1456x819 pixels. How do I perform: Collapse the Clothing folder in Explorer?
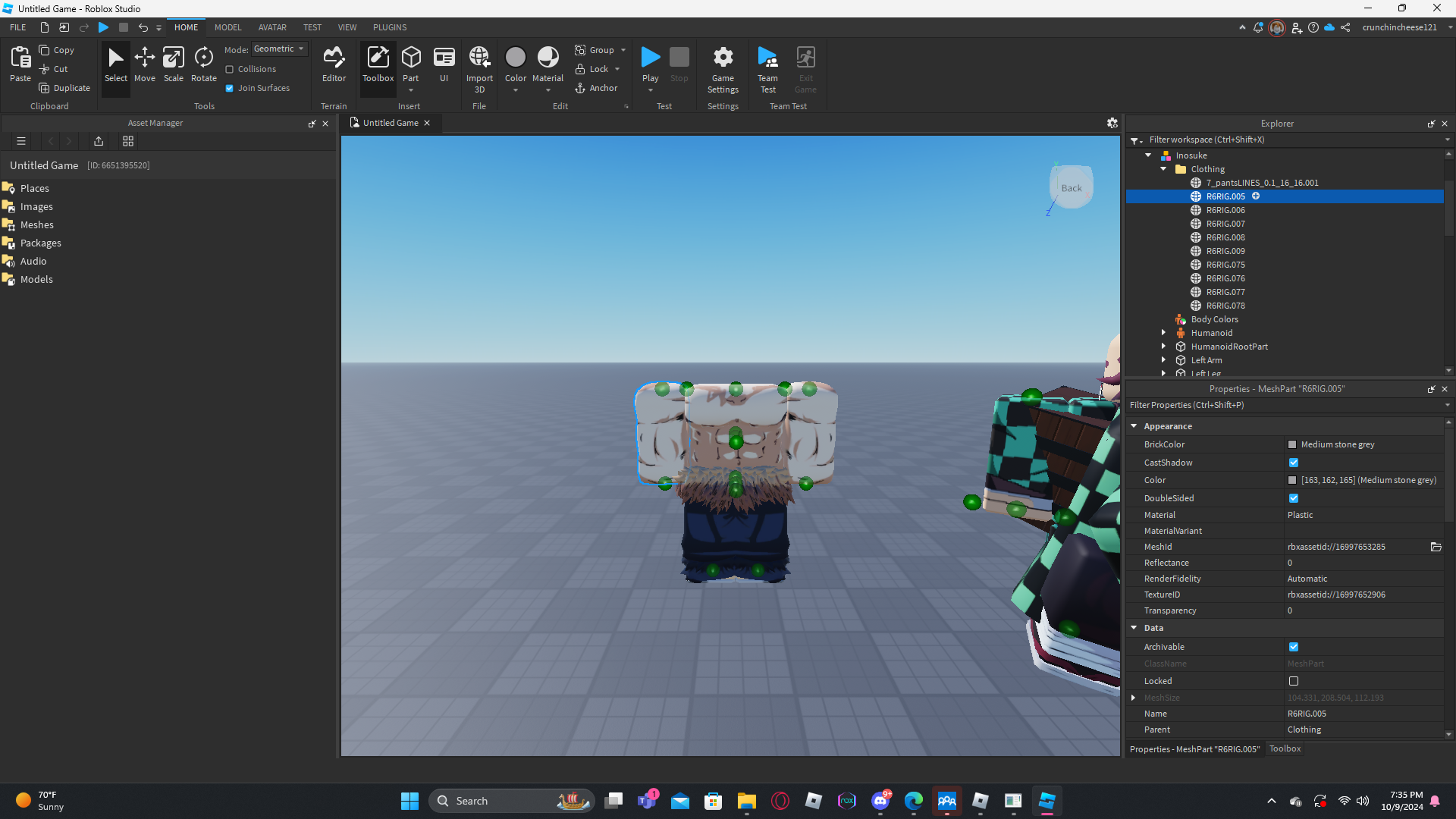coord(1163,169)
